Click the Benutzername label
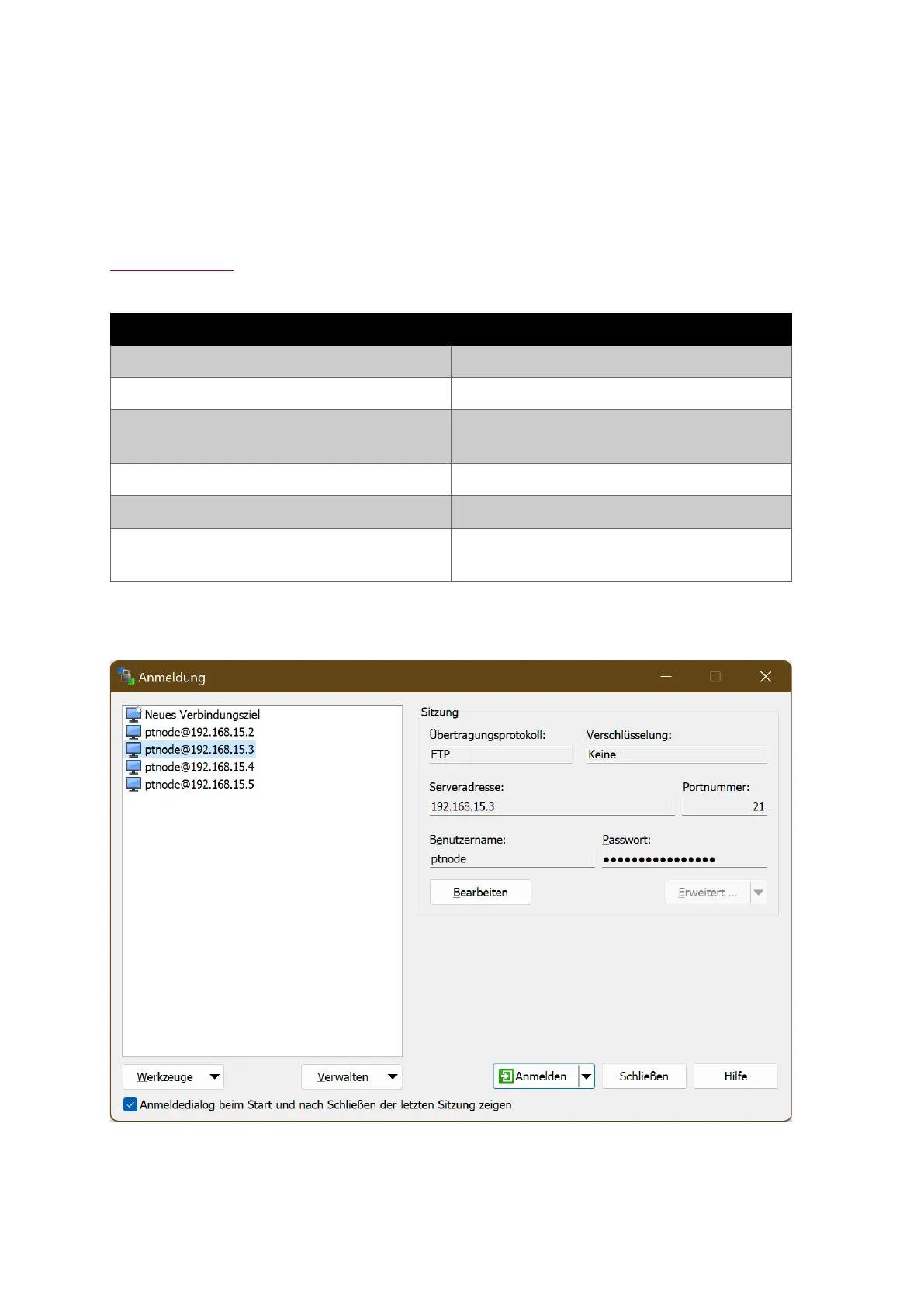 coord(468,840)
